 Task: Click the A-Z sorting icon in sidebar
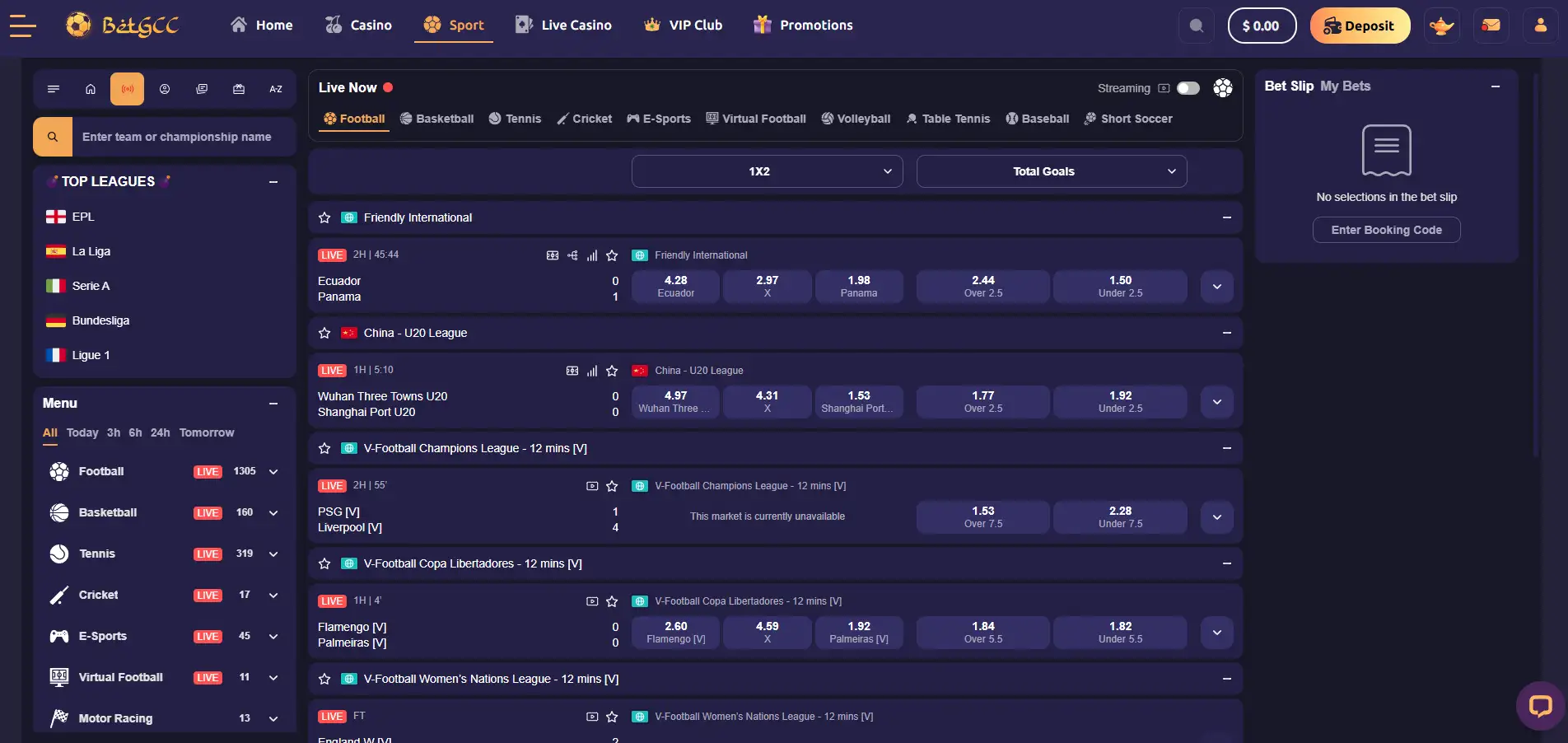pyautogui.click(x=276, y=89)
